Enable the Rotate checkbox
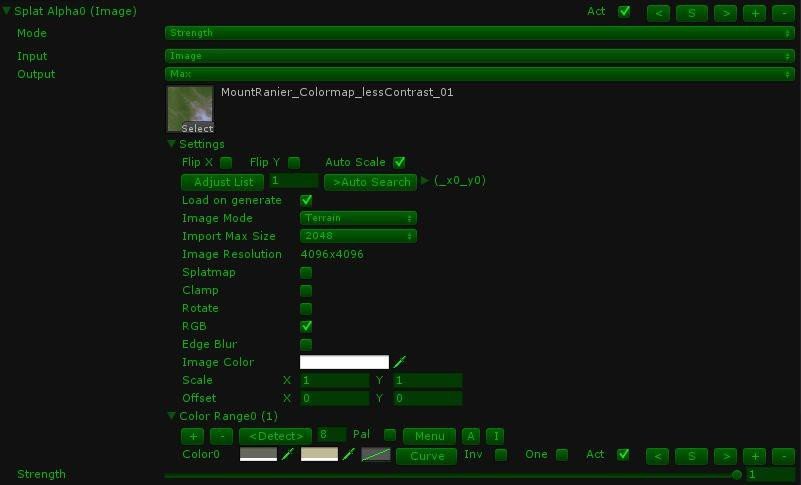The width and height of the screenshot is (801, 485). click(x=306, y=308)
